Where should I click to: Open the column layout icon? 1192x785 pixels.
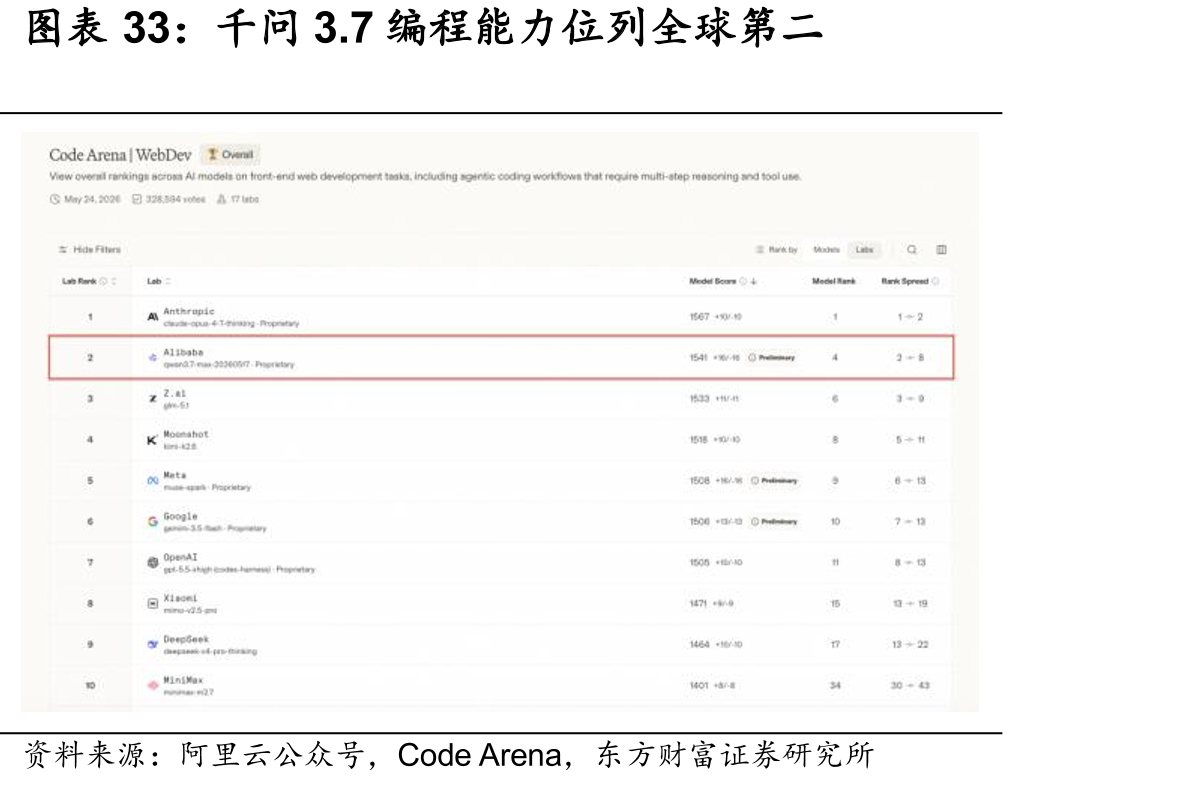(x=941, y=249)
